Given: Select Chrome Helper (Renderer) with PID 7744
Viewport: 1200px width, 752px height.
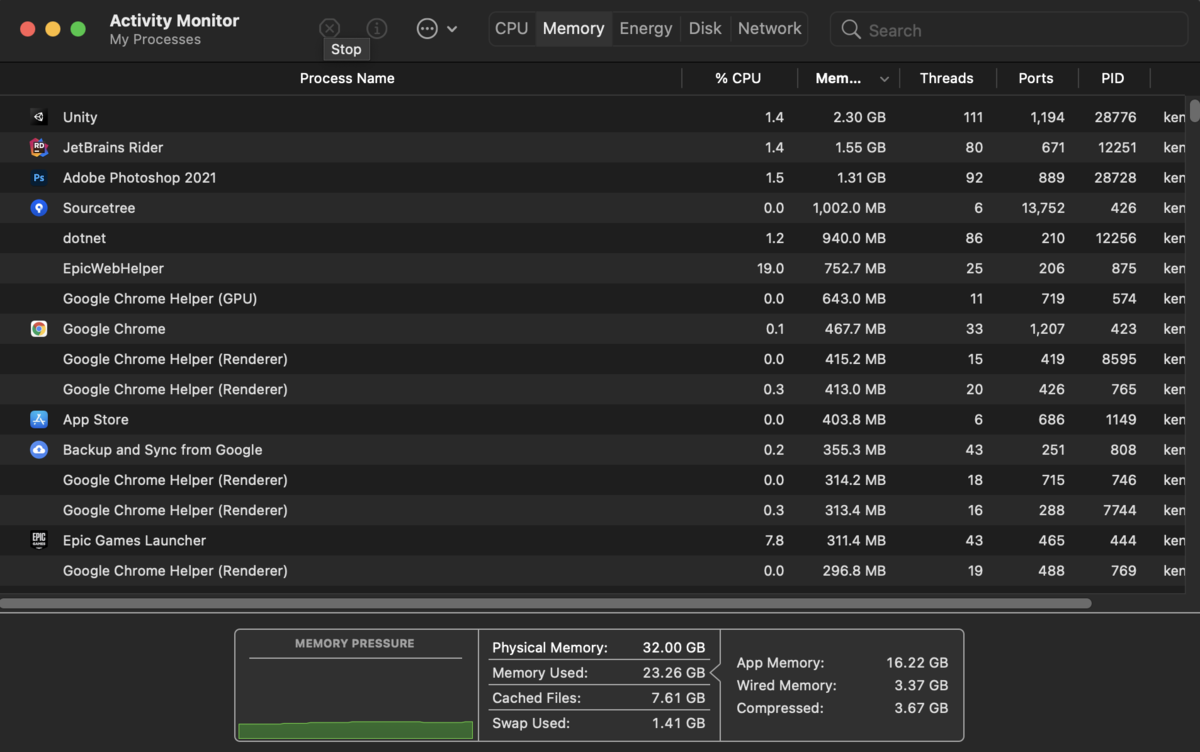Looking at the screenshot, I should click(x=595, y=510).
